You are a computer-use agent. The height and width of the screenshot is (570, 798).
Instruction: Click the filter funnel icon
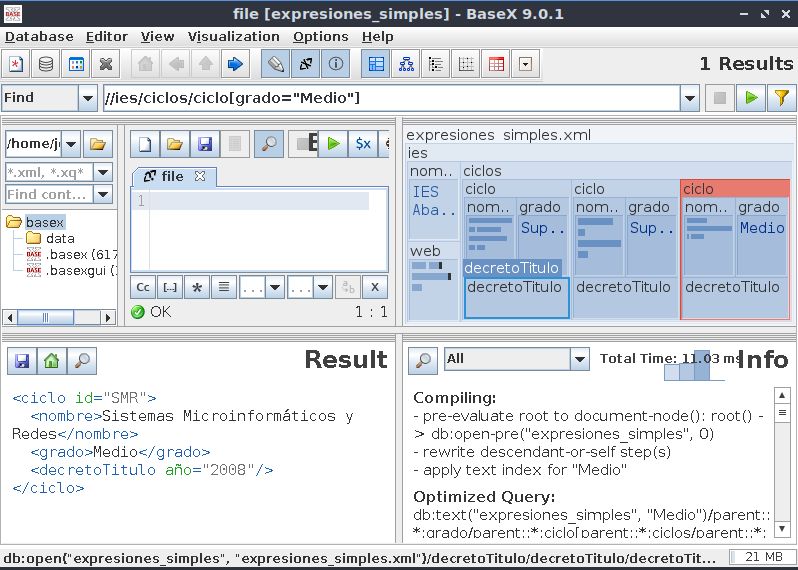(x=780, y=98)
